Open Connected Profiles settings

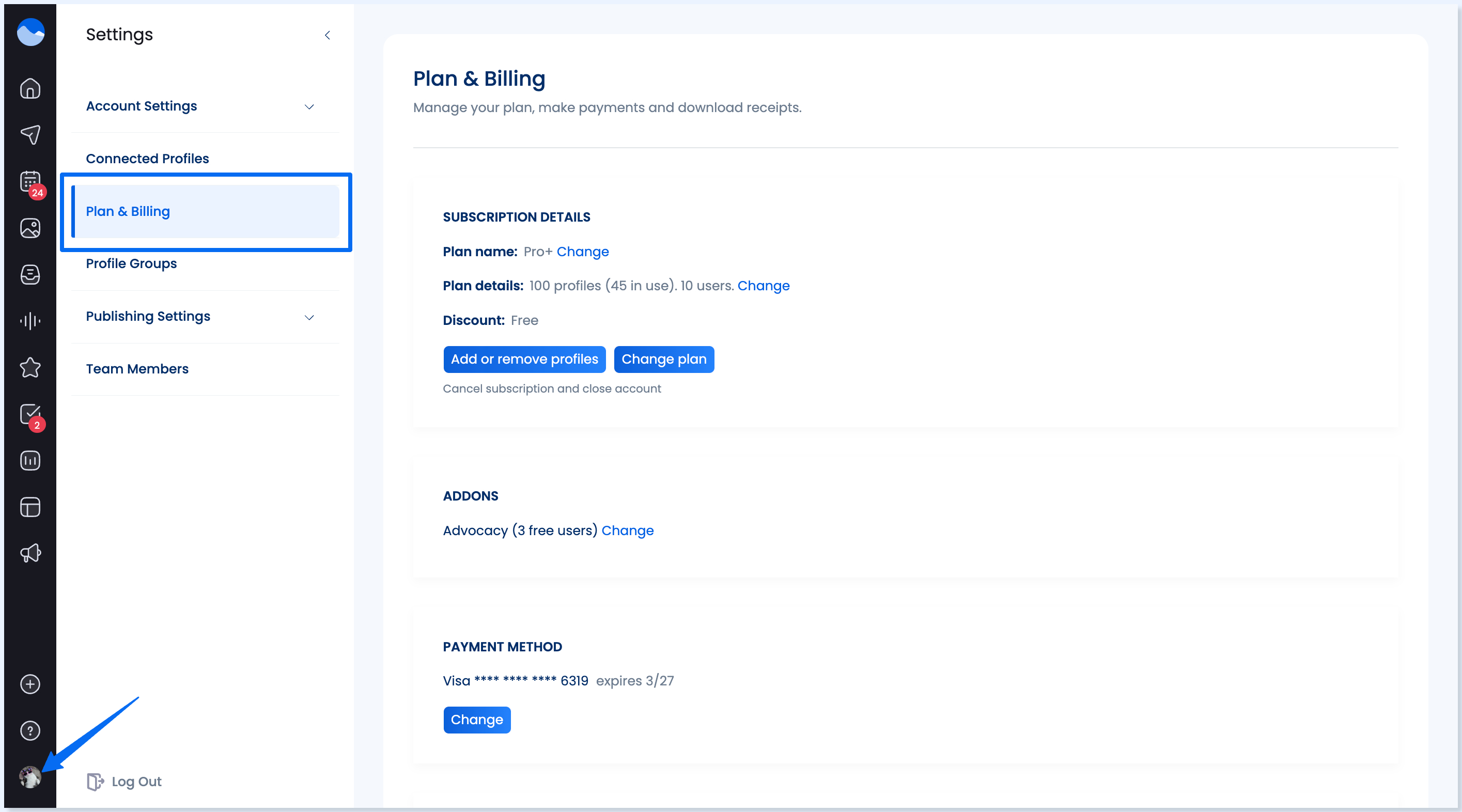pos(206,159)
